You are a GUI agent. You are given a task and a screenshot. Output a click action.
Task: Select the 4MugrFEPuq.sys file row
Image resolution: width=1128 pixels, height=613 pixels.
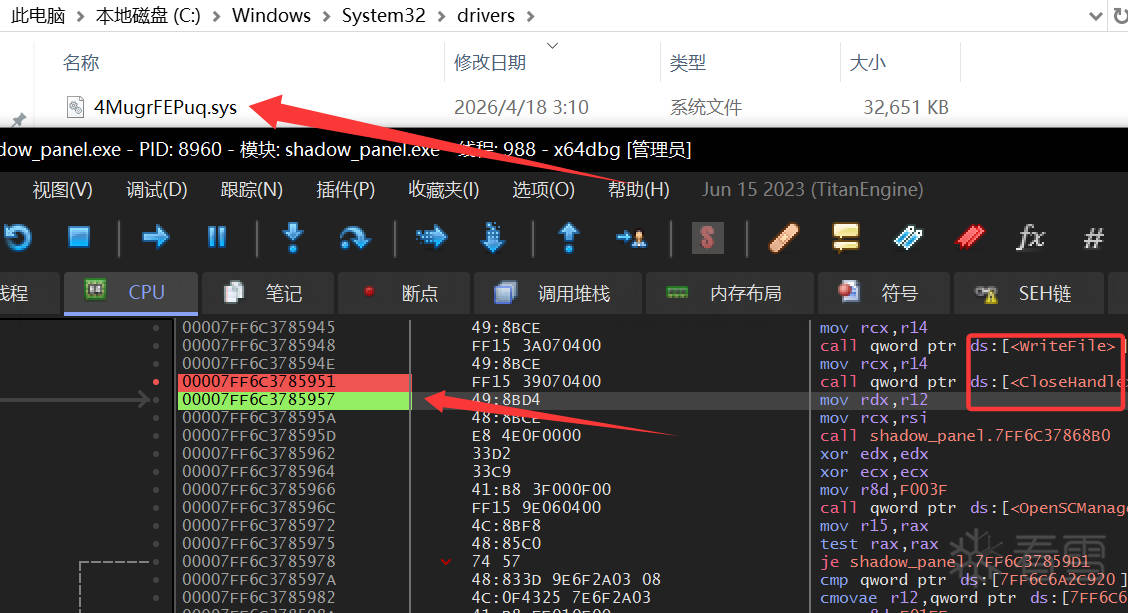coord(507,107)
